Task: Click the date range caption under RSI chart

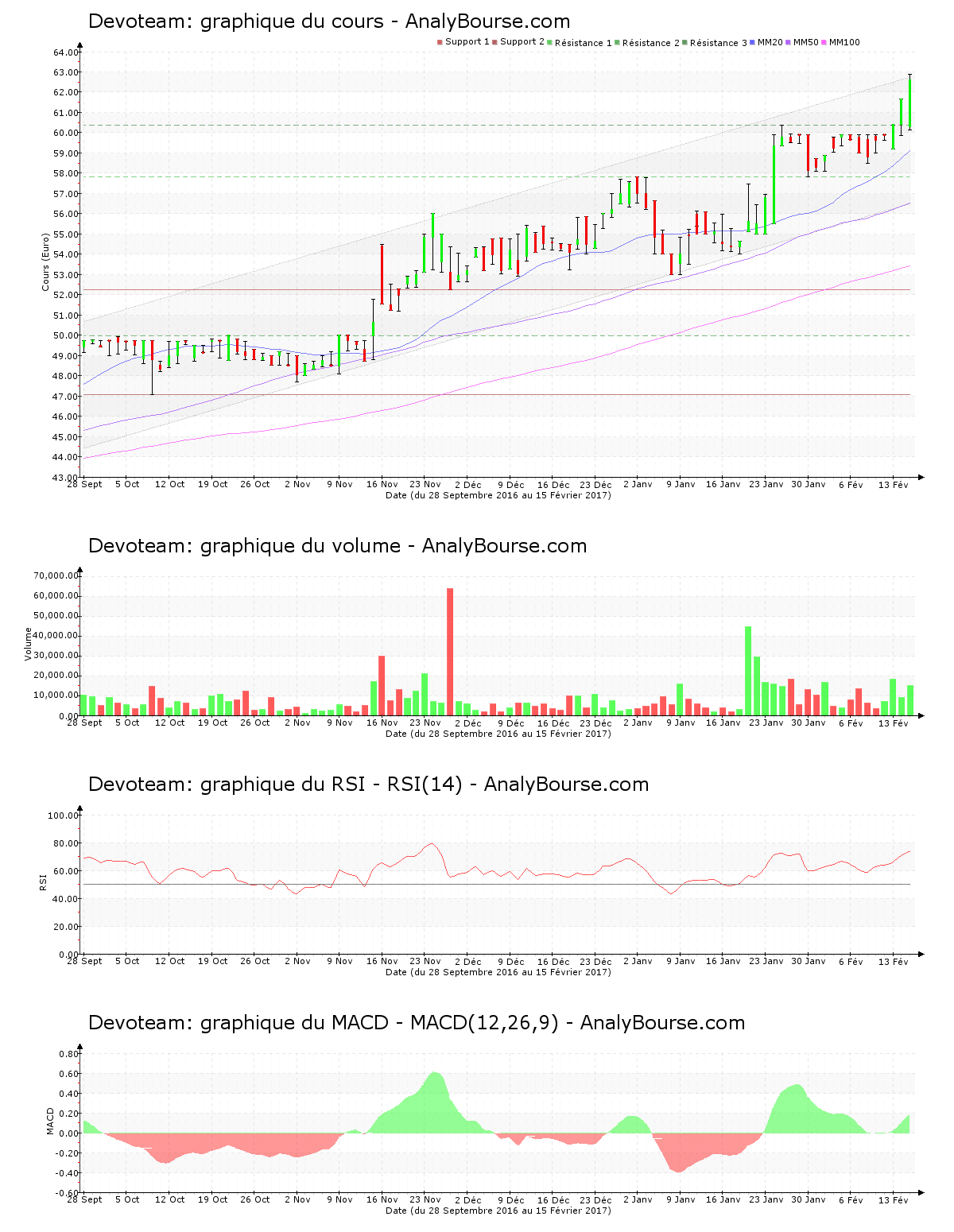Action: click(498, 972)
